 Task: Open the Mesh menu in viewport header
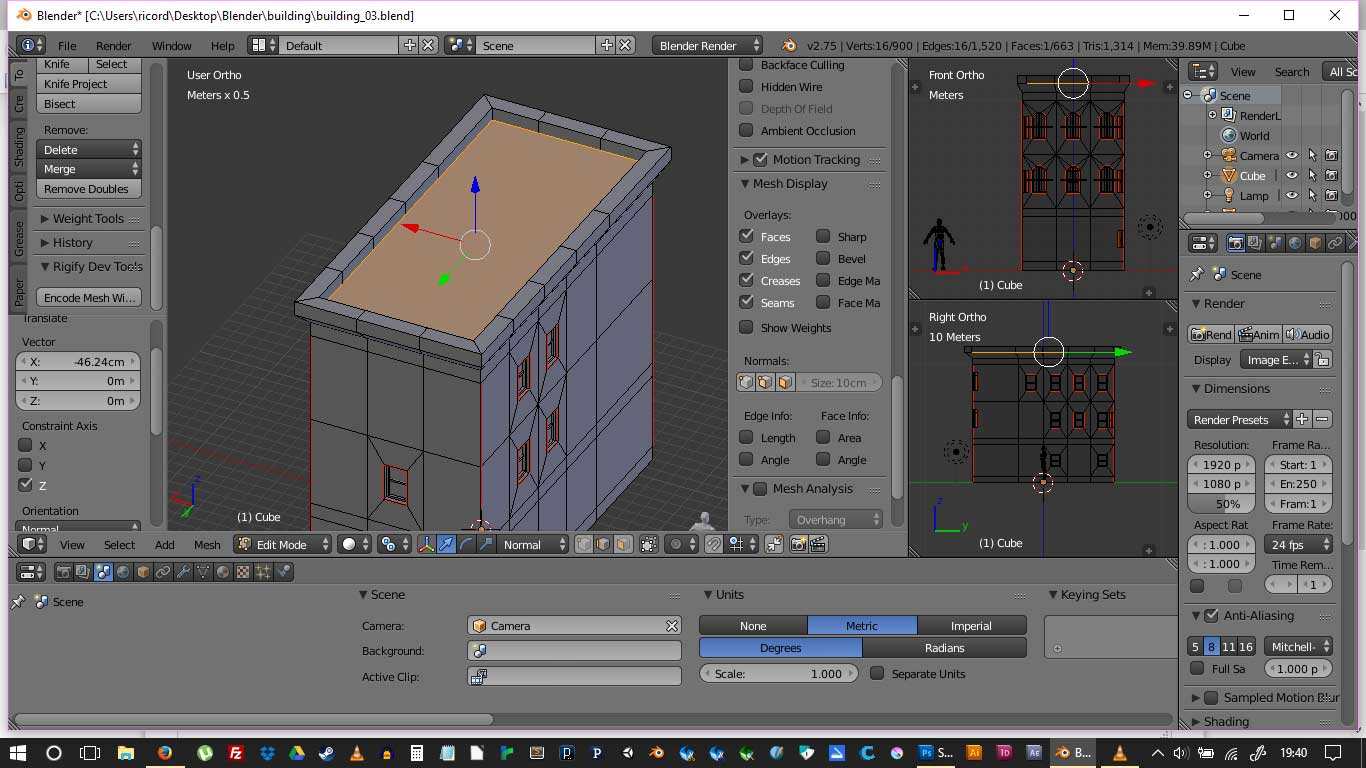coord(207,544)
